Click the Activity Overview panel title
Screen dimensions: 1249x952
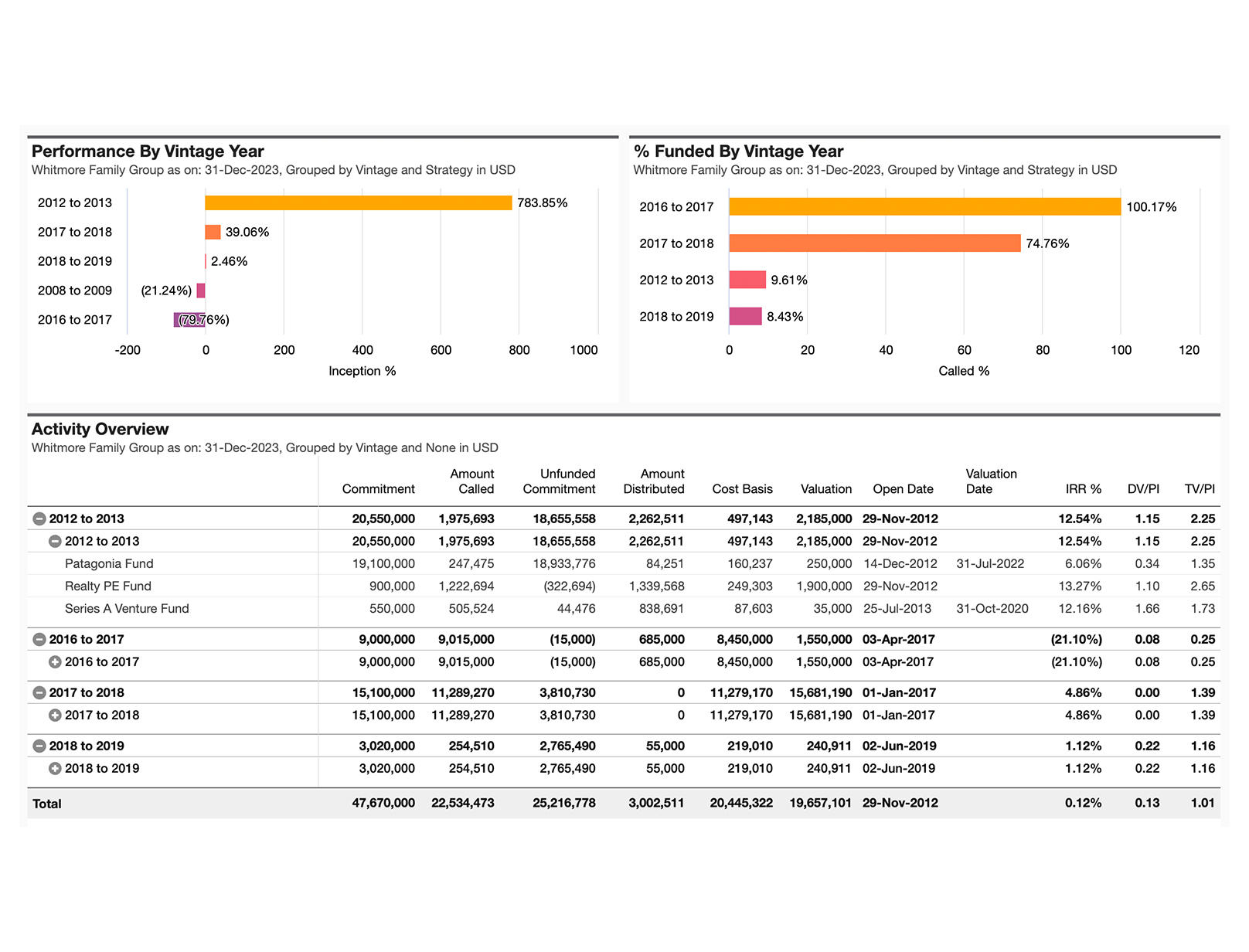tap(100, 430)
